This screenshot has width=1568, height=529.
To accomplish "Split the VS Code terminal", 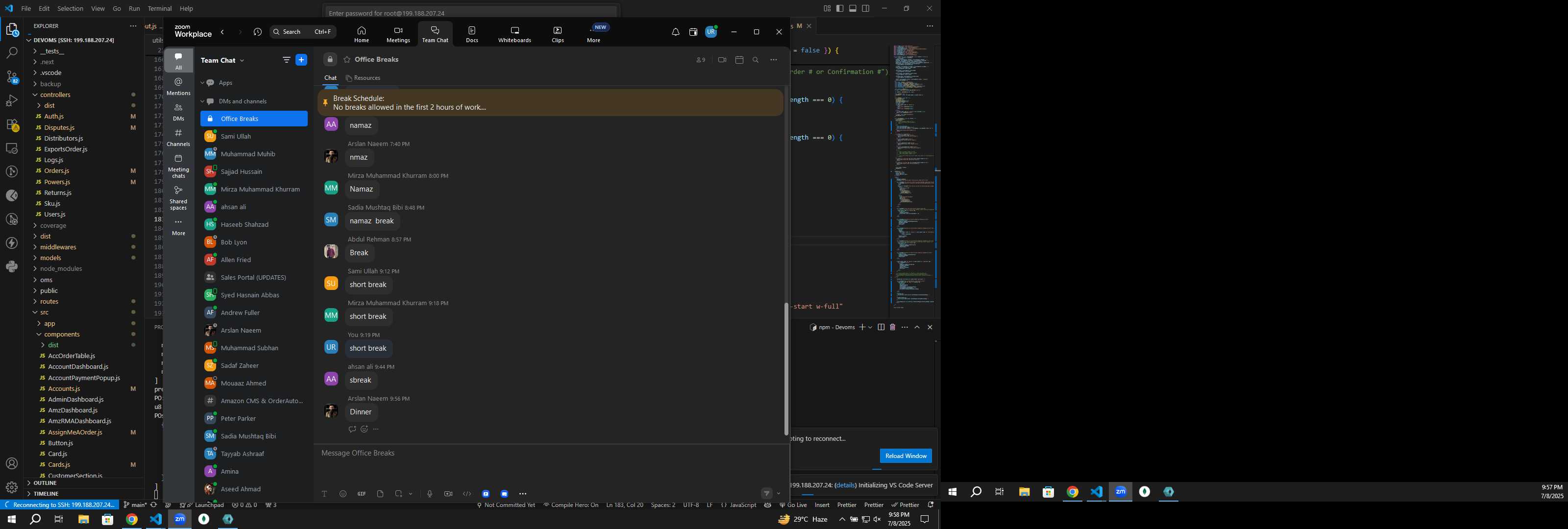I will pos(881,328).
